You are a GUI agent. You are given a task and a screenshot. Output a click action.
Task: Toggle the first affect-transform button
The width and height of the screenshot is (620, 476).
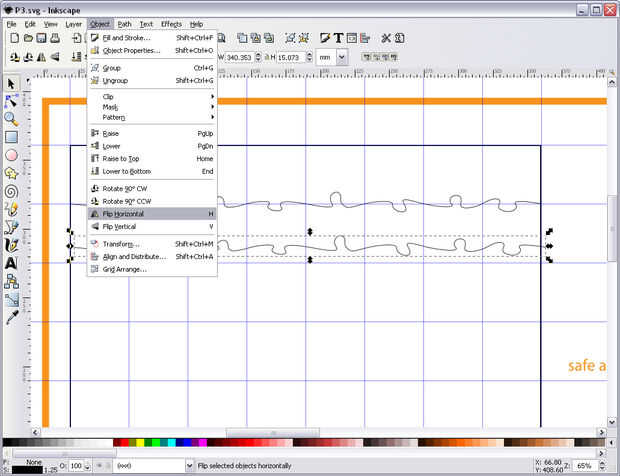coord(367,57)
